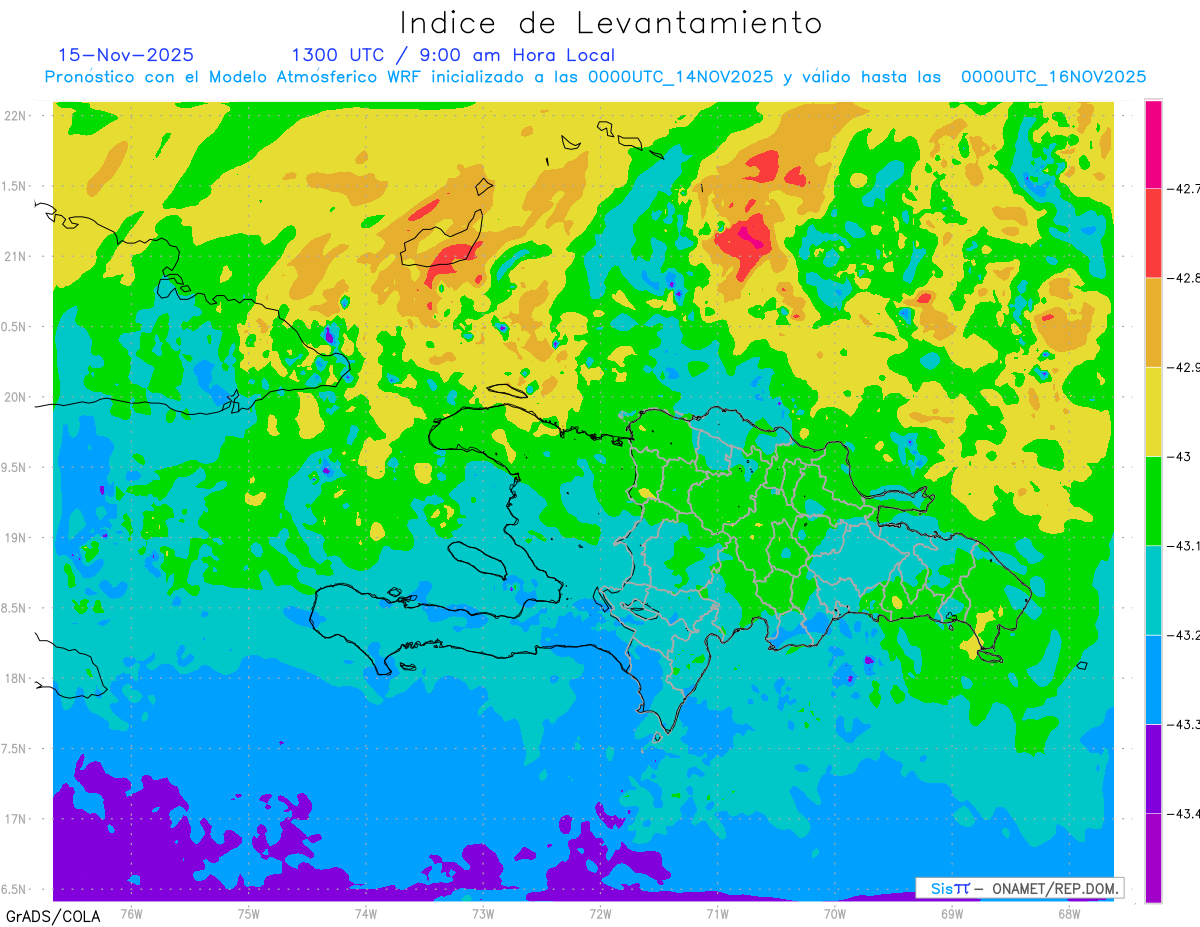The width and height of the screenshot is (1200, 927).
Task: Click the magenta swatch at the top of the color bar
Action: 1153,144
